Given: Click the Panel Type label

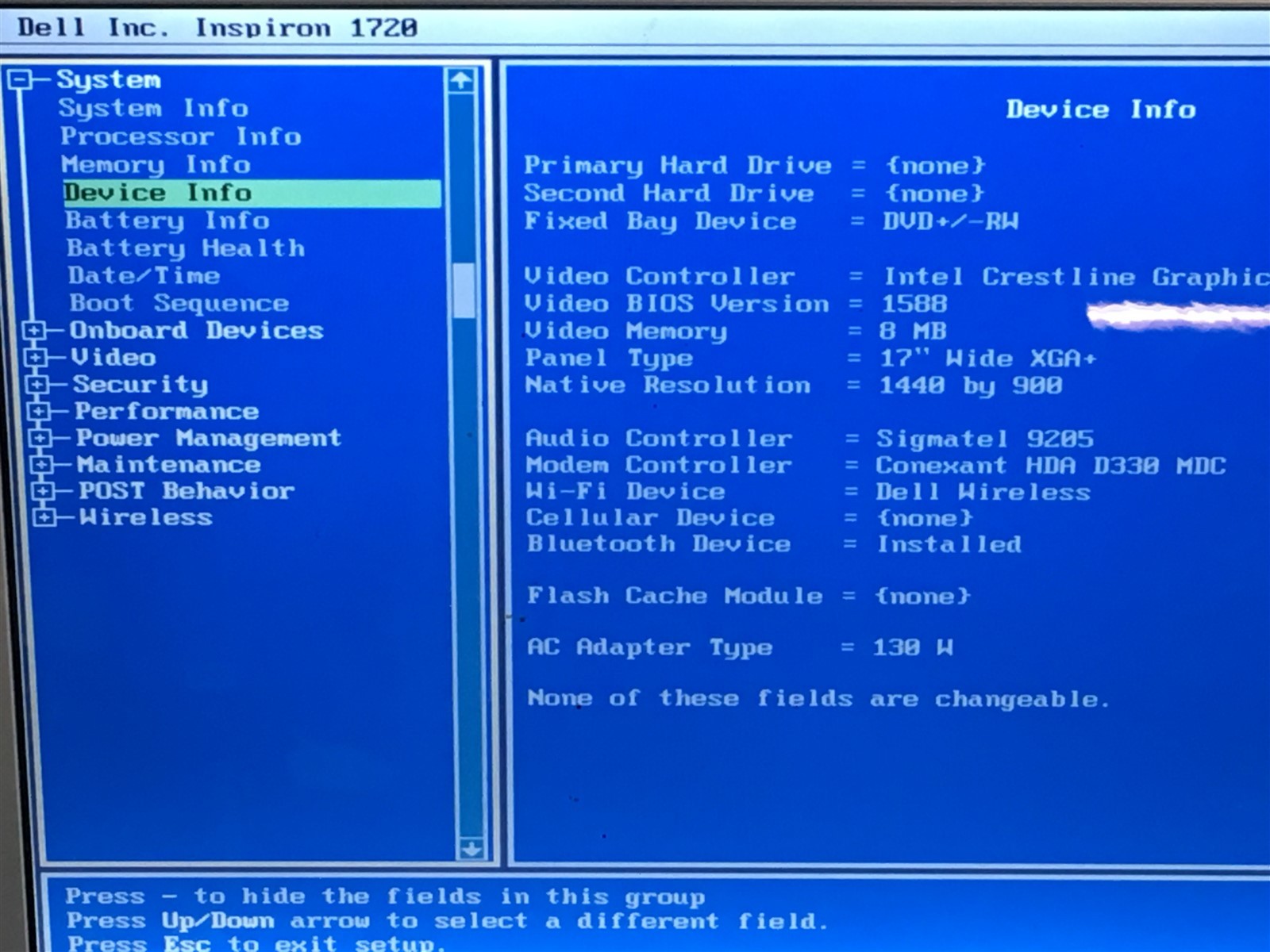Looking at the screenshot, I should pyautogui.click(x=609, y=359).
